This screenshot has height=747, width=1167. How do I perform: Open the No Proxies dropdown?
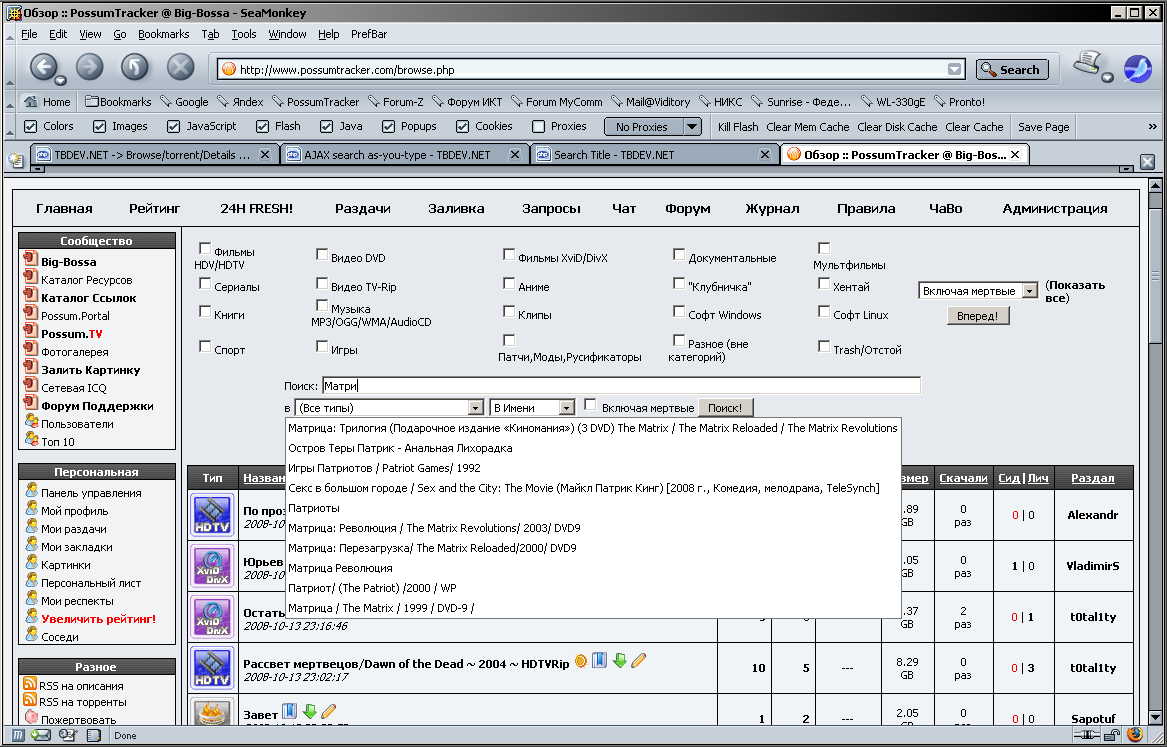pos(692,127)
